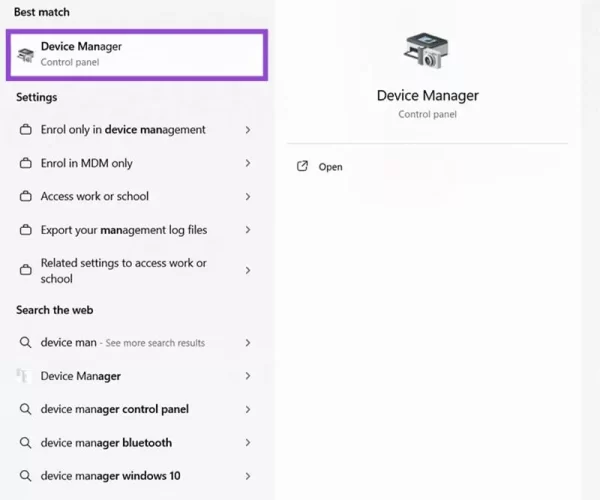This screenshot has height=500, width=600.
Task: Click device man See more search results
Action: point(122,343)
